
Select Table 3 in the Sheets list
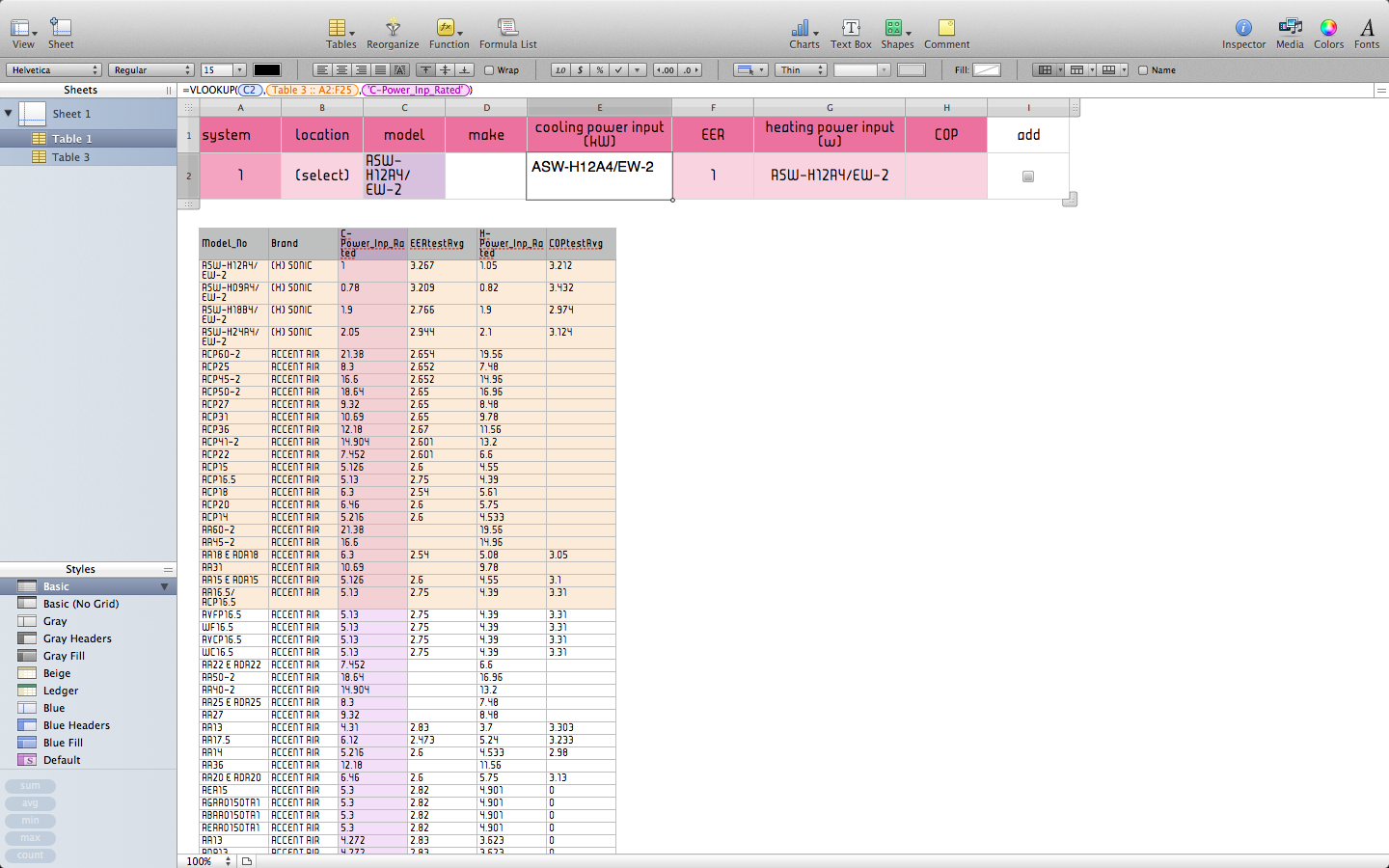point(70,157)
